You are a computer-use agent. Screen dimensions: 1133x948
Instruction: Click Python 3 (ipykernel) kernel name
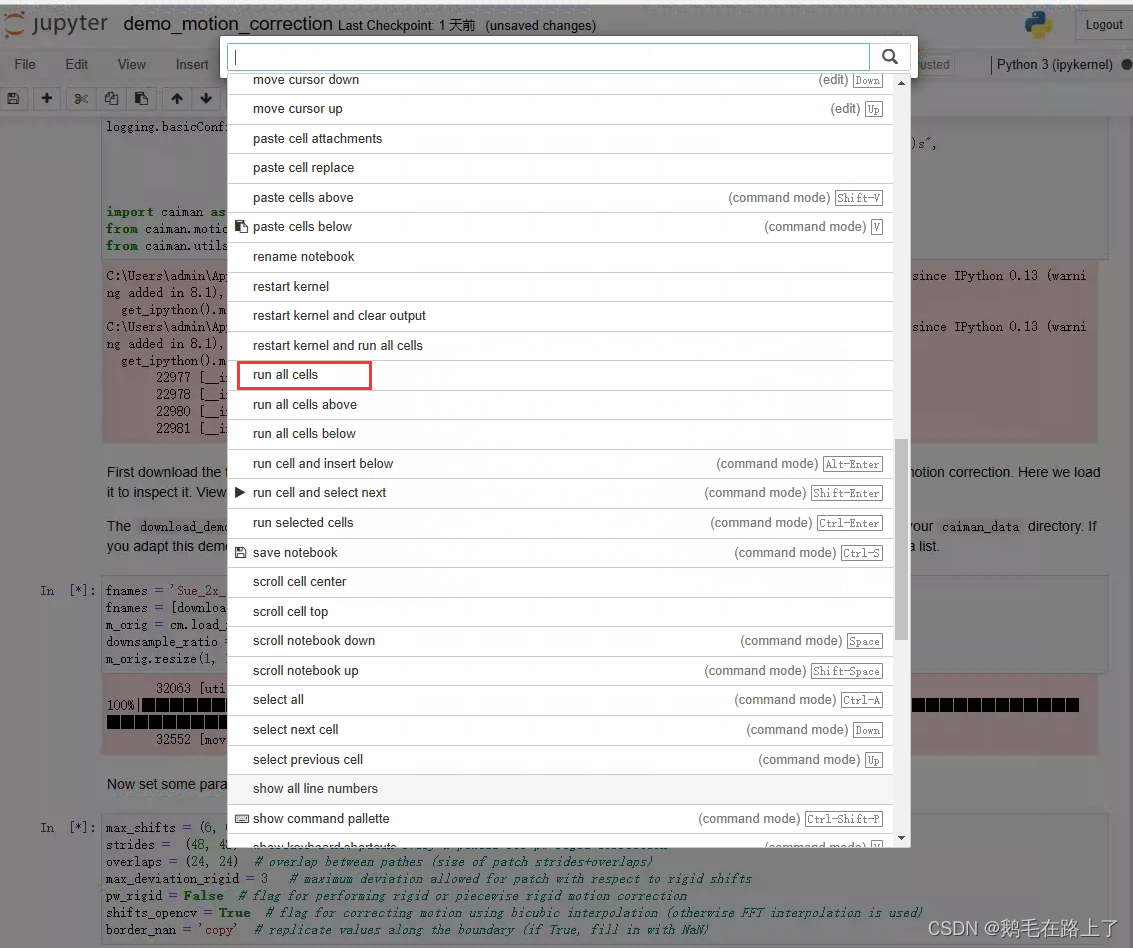point(1054,64)
